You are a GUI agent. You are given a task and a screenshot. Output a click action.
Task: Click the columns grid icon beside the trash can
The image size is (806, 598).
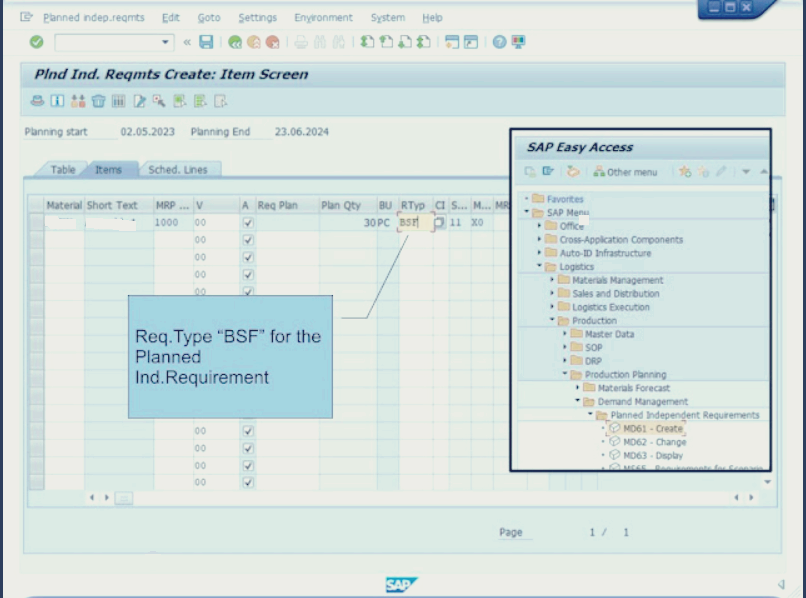pyautogui.click(x=118, y=101)
